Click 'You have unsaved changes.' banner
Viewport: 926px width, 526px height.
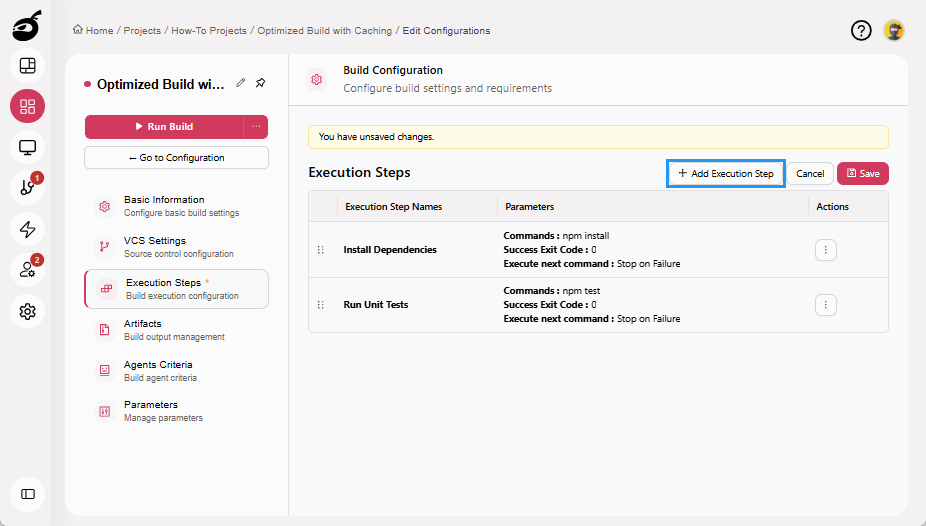(x=598, y=137)
